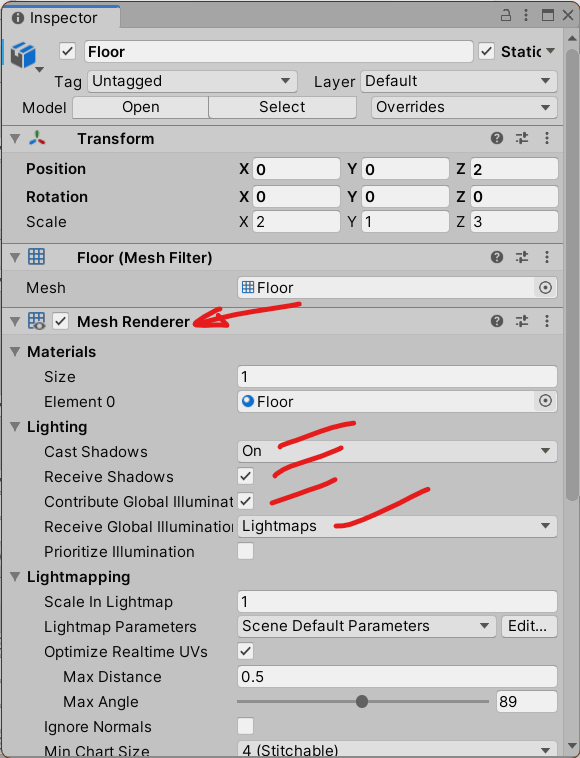Viewport: 580px width, 758px height.
Task: Click Edit... for Lightmap Parameters
Action: [529, 626]
